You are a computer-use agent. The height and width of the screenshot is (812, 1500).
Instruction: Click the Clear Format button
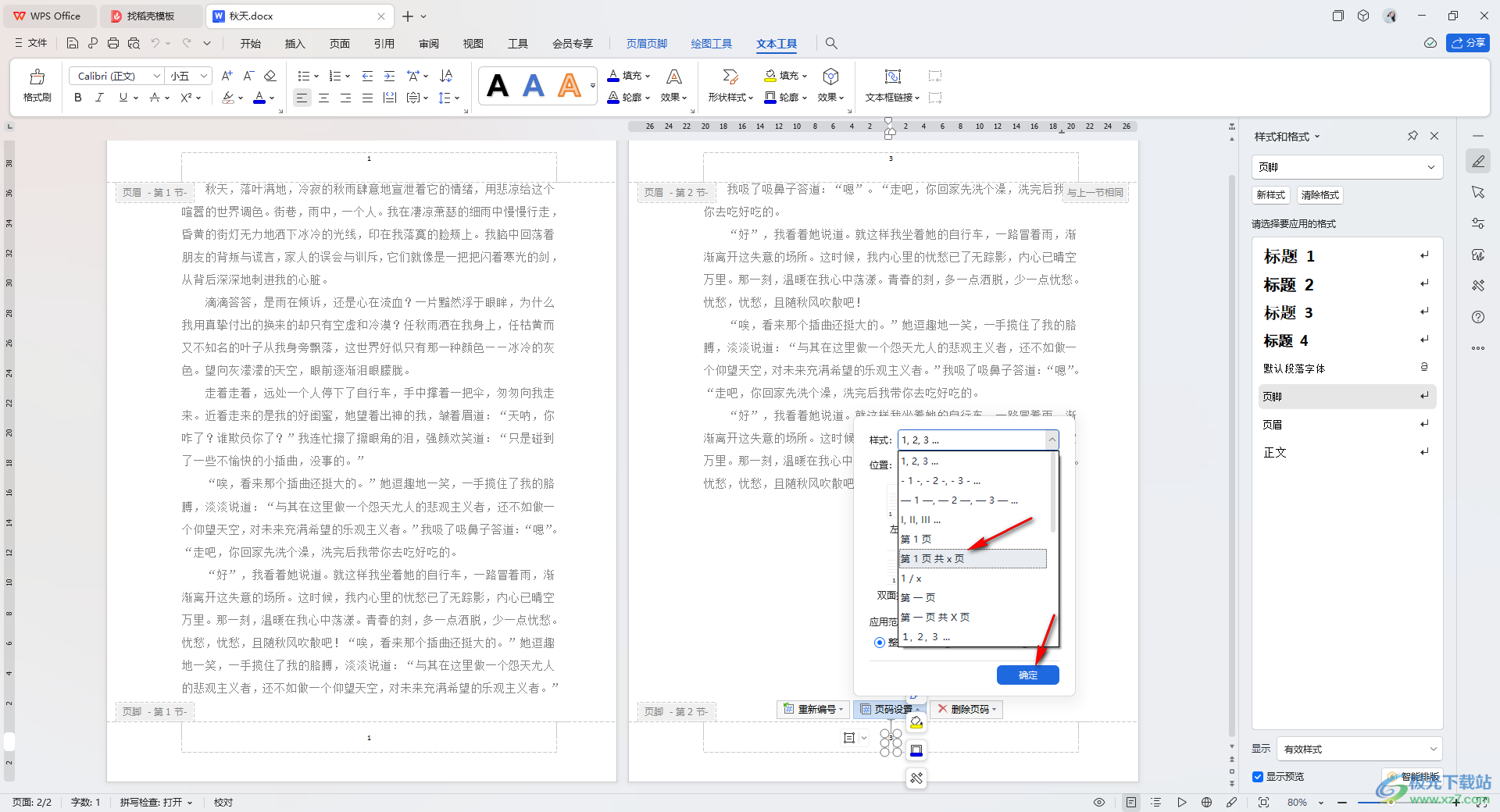[1320, 195]
